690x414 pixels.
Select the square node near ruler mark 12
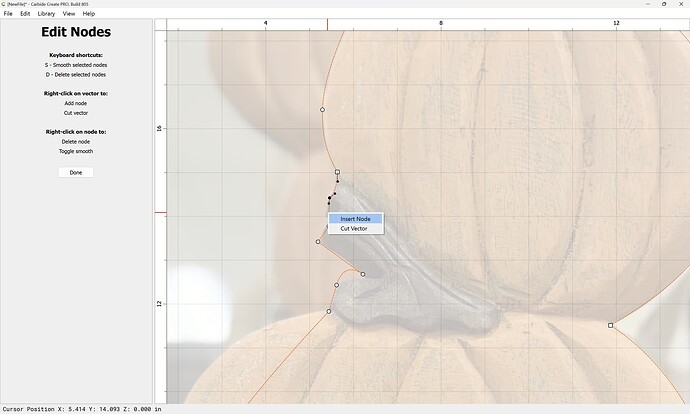click(610, 326)
